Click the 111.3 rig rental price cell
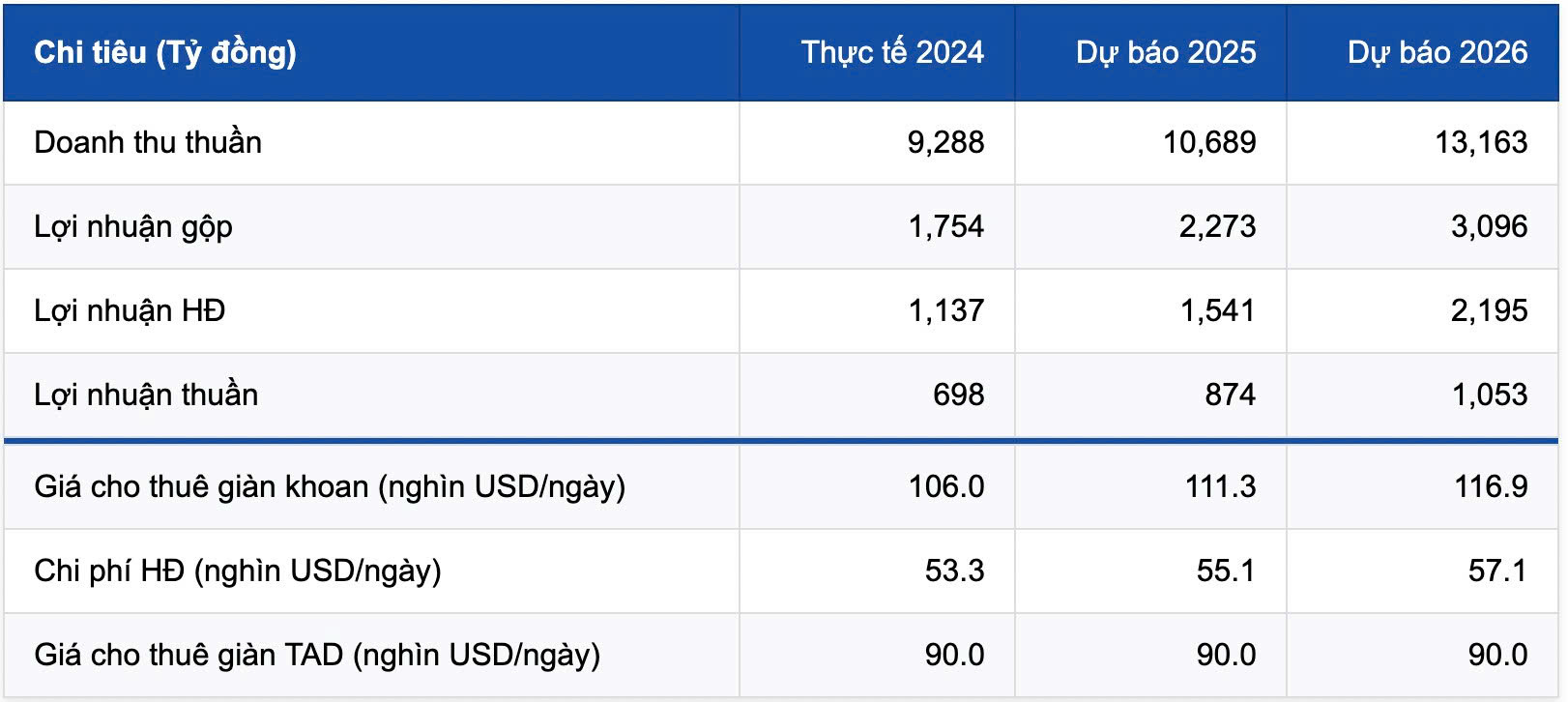 (1220, 486)
